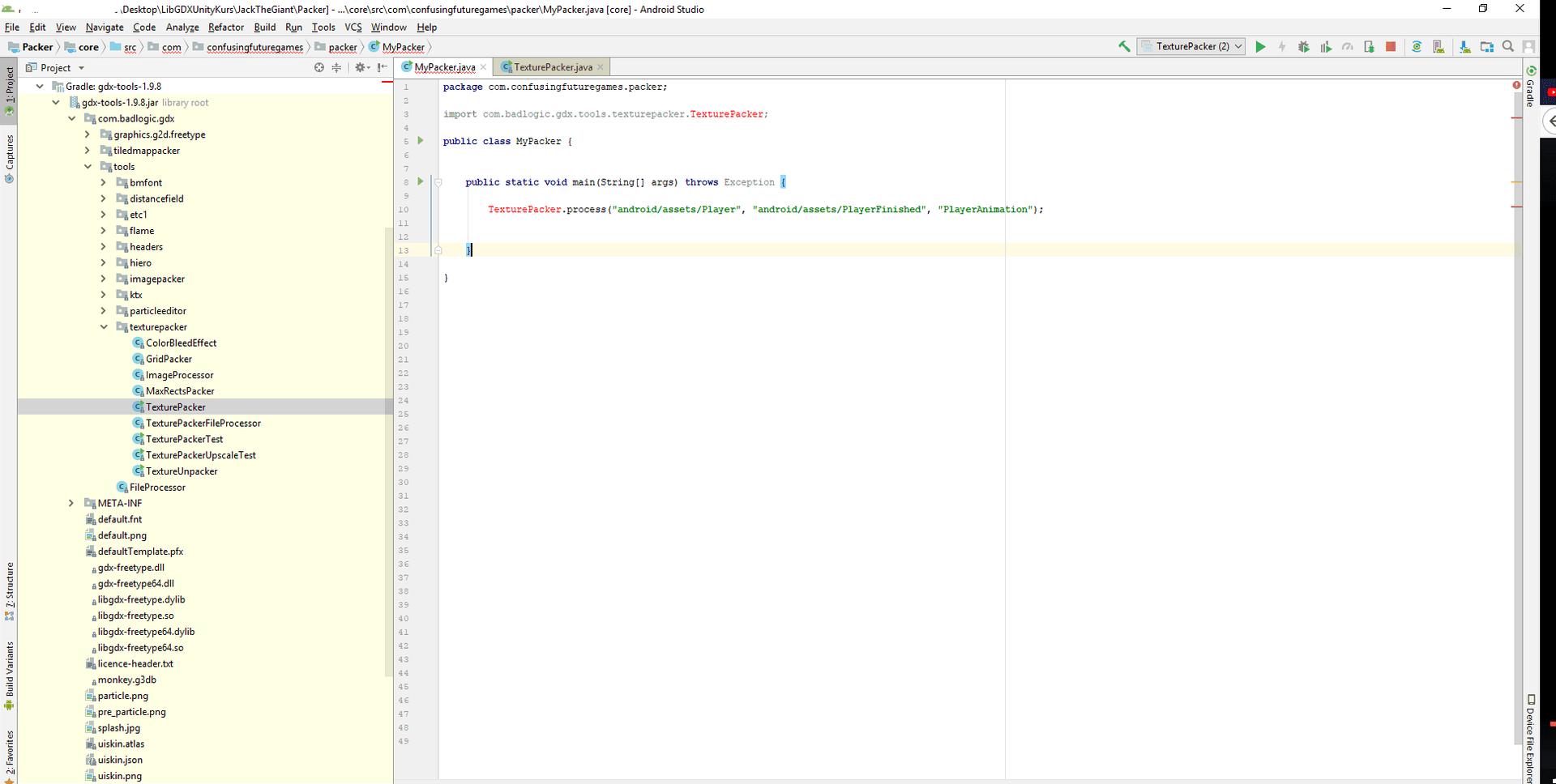The width and height of the screenshot is (1556, 784).
Task: Open the Project Structure icon
Action: coord(1487,47)
